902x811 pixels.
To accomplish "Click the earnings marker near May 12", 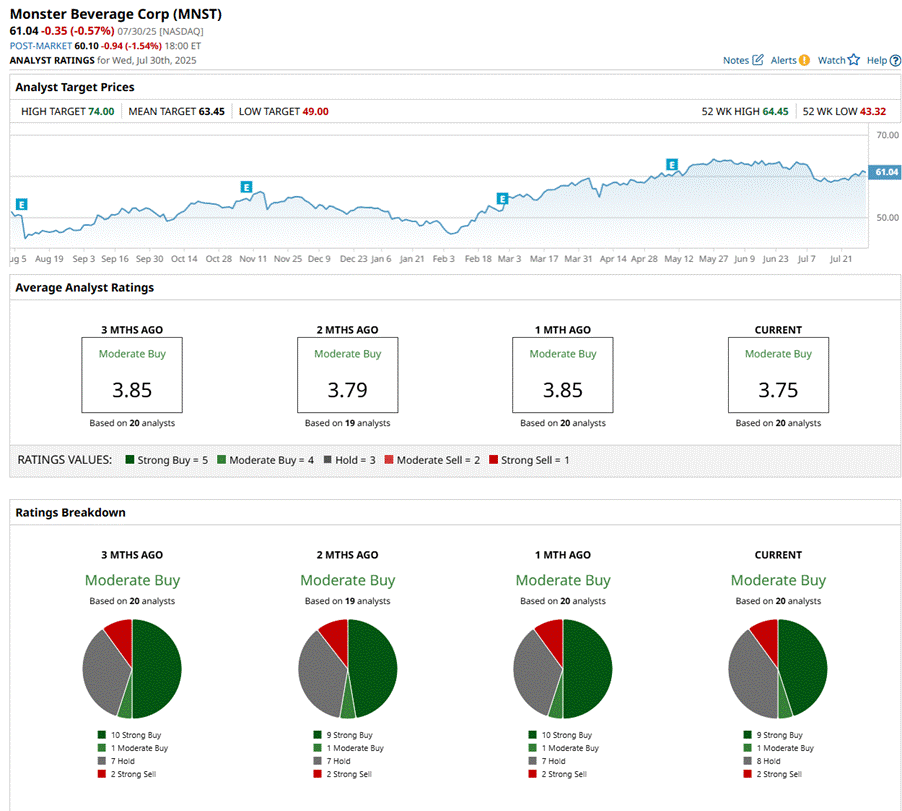I will click(671, 165).
